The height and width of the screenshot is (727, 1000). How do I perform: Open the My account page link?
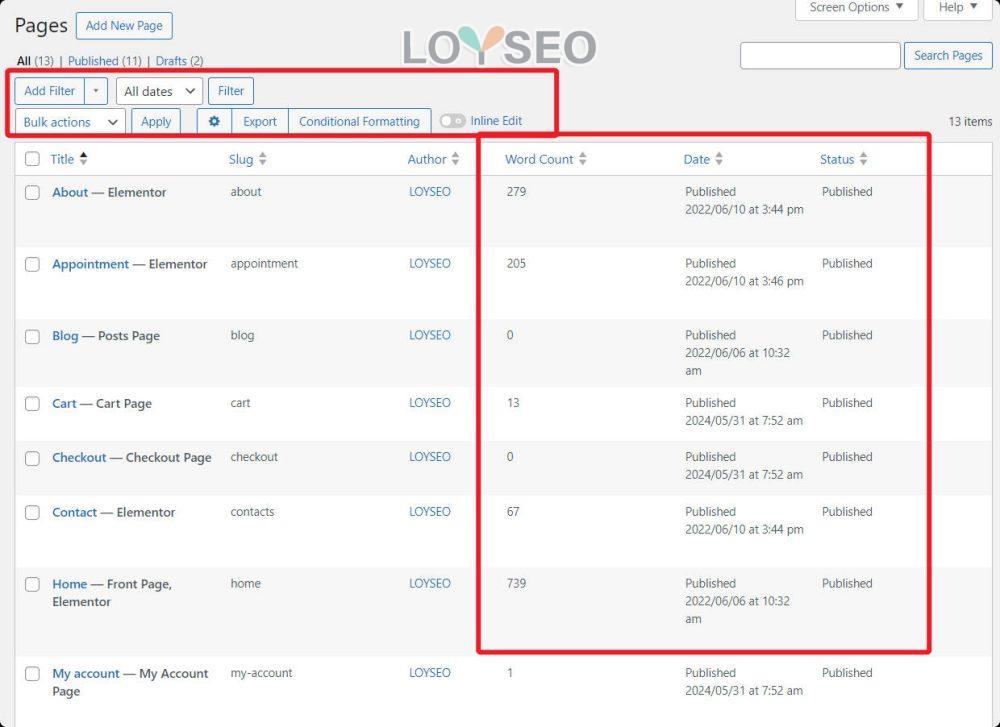coord(85,673)
